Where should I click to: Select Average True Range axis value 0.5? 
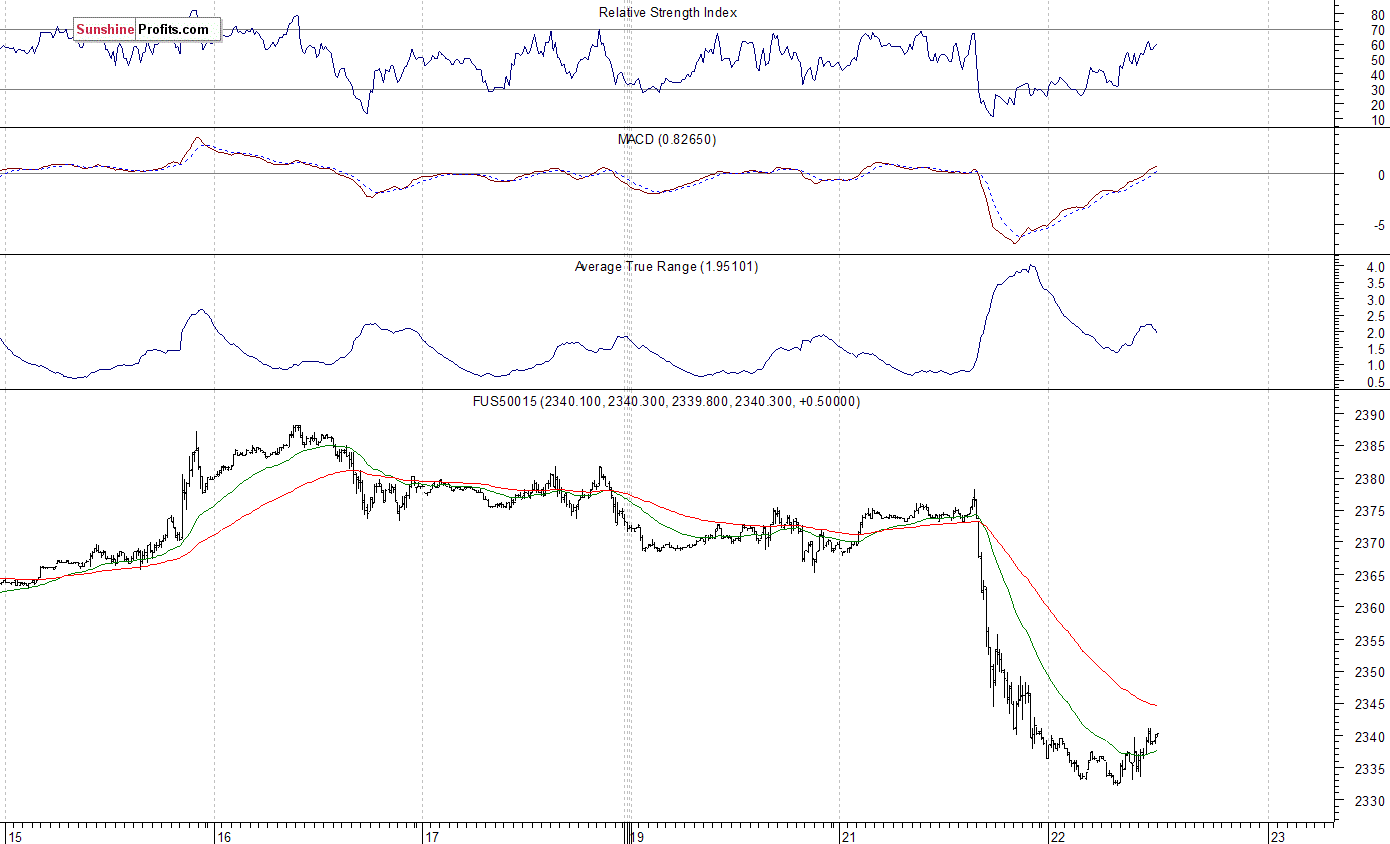point(1376,382)
